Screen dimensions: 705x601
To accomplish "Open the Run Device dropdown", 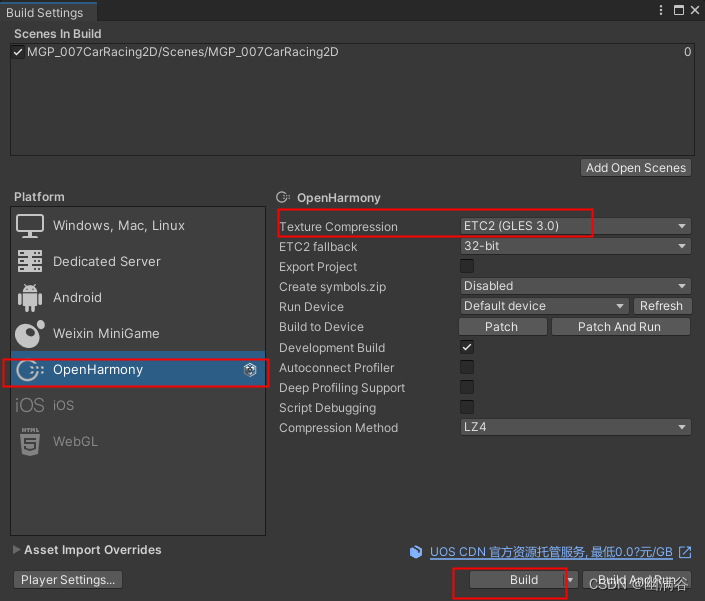I will [x=544, y=306].
